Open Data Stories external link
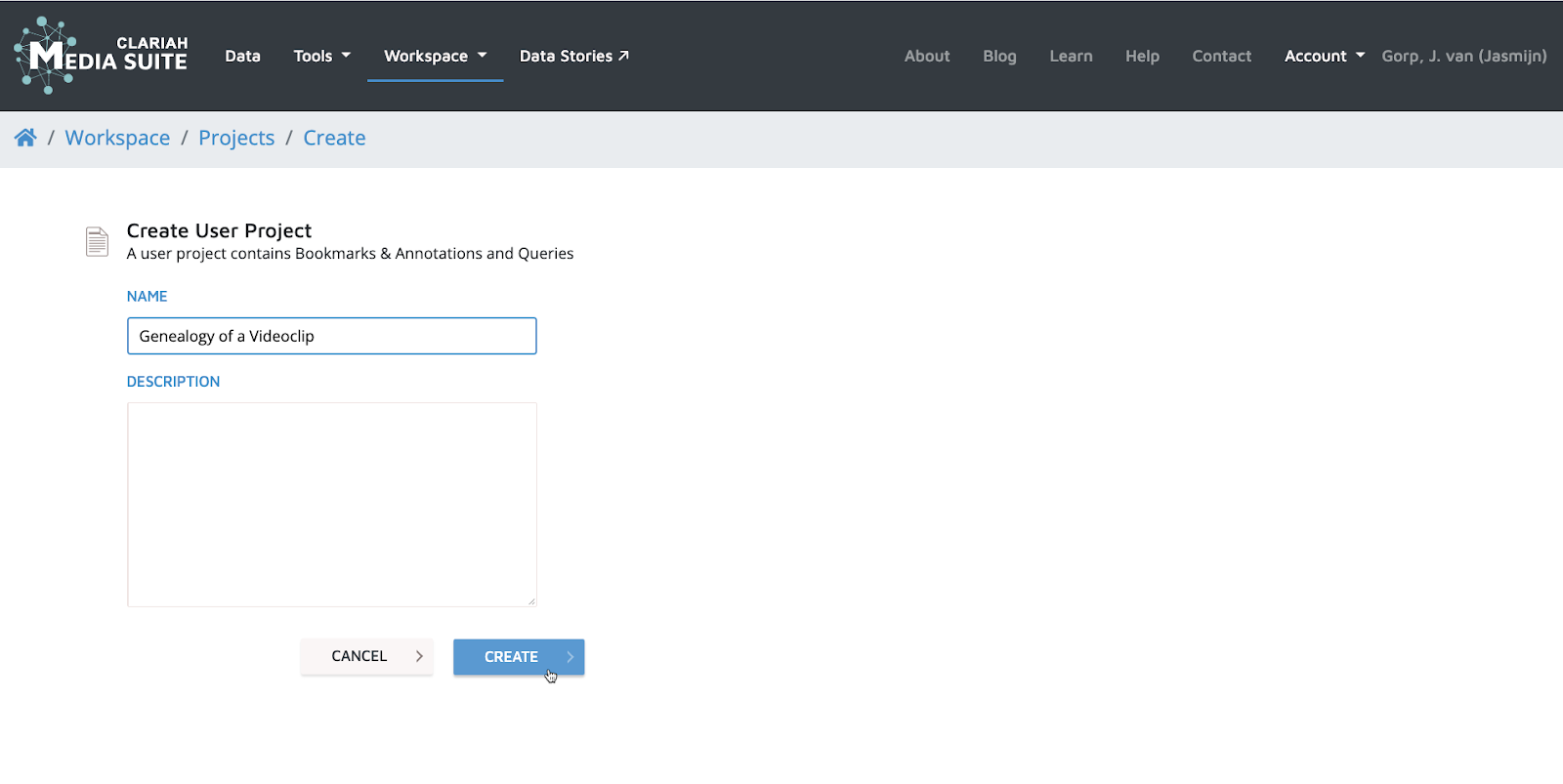This screenshot has height=784, width=1563. coord(573,56)
